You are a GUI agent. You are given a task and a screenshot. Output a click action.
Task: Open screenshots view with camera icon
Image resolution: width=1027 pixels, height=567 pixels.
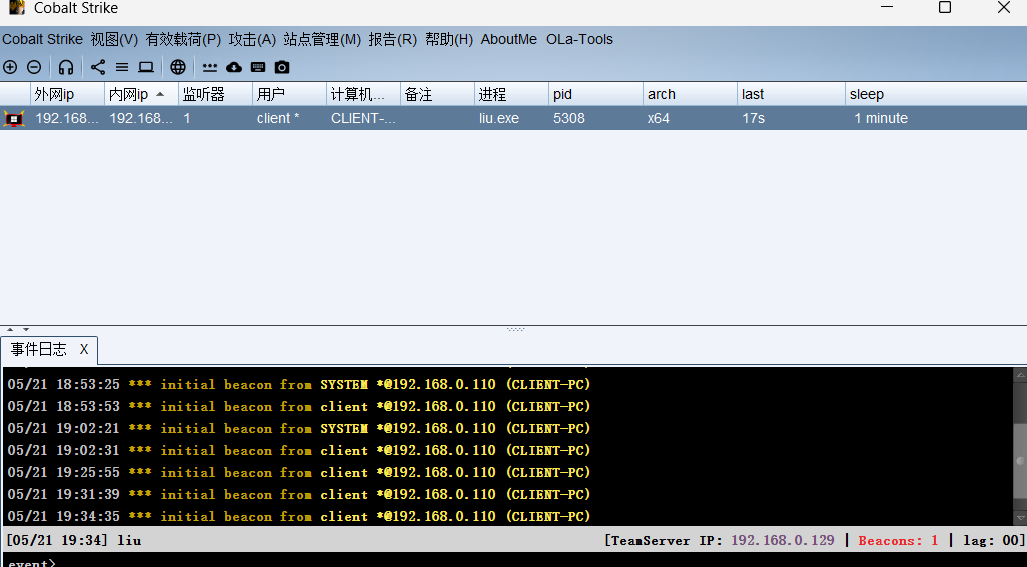click(x=282, y=67)
